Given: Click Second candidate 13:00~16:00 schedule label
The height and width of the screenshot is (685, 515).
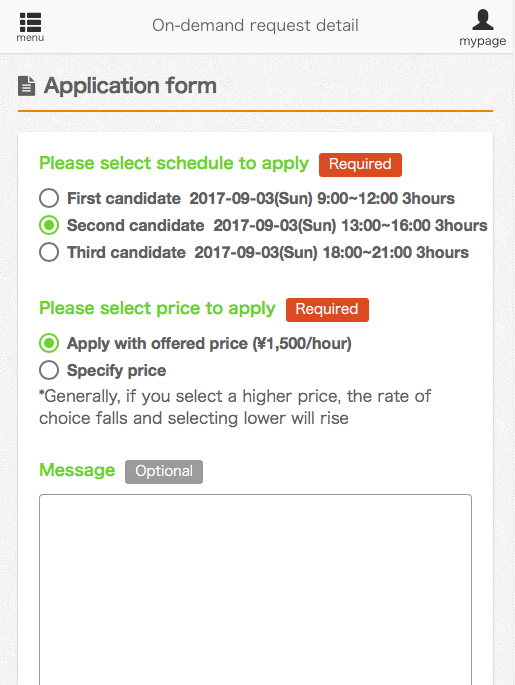Looking at the screenshot, I should 277,225.
